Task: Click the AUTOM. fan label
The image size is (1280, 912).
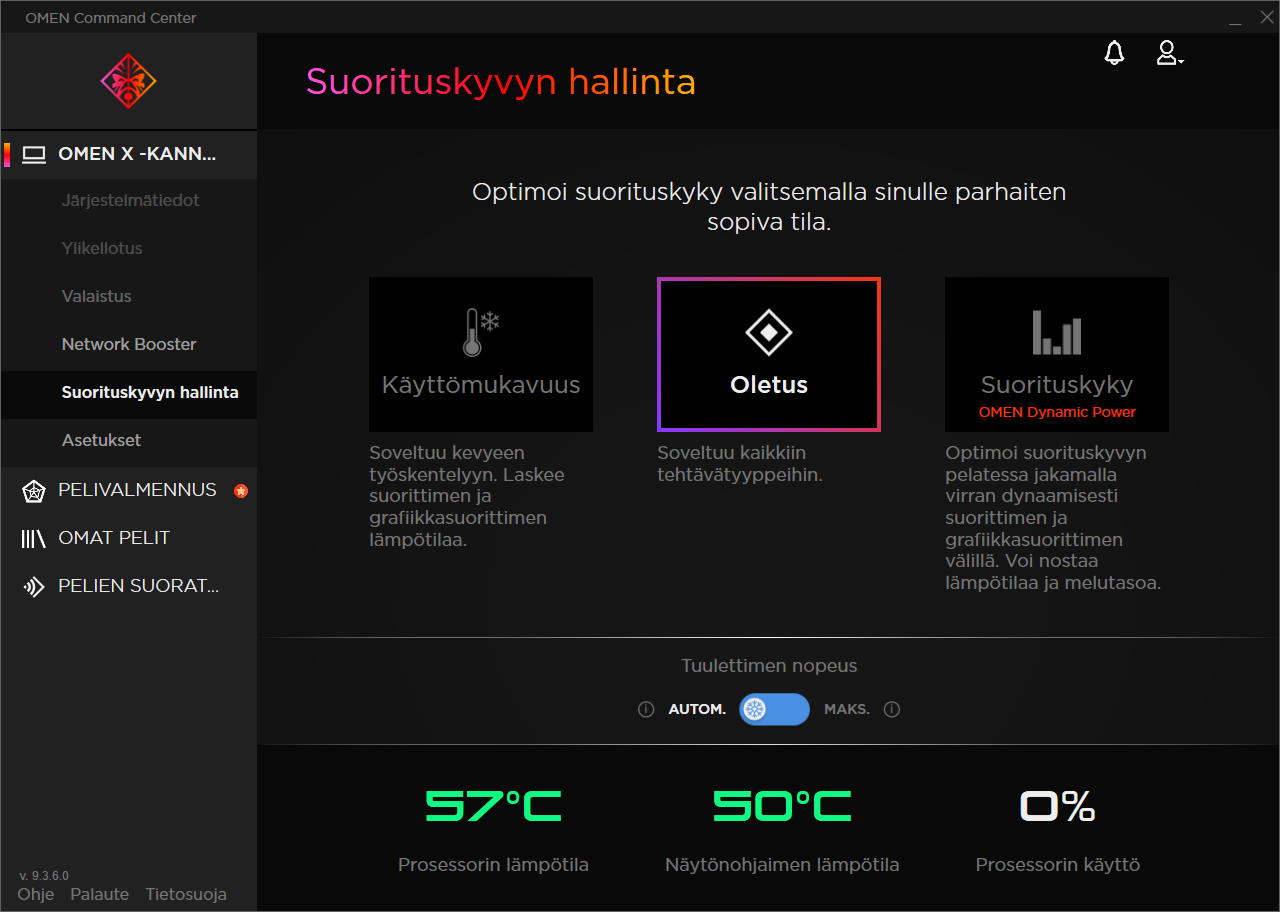Action: coord(697,709)
